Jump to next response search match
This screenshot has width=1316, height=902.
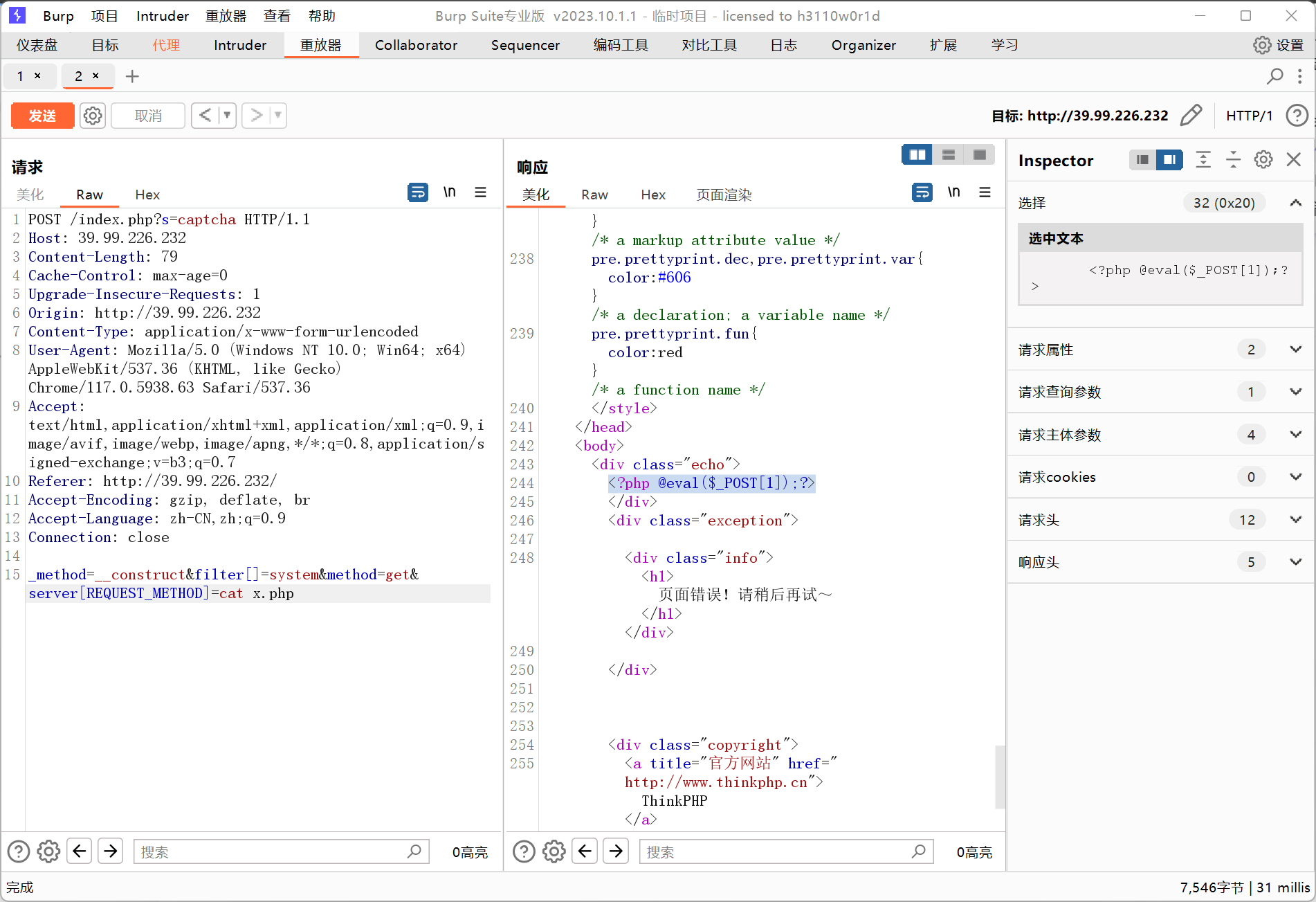coord(616,851)
